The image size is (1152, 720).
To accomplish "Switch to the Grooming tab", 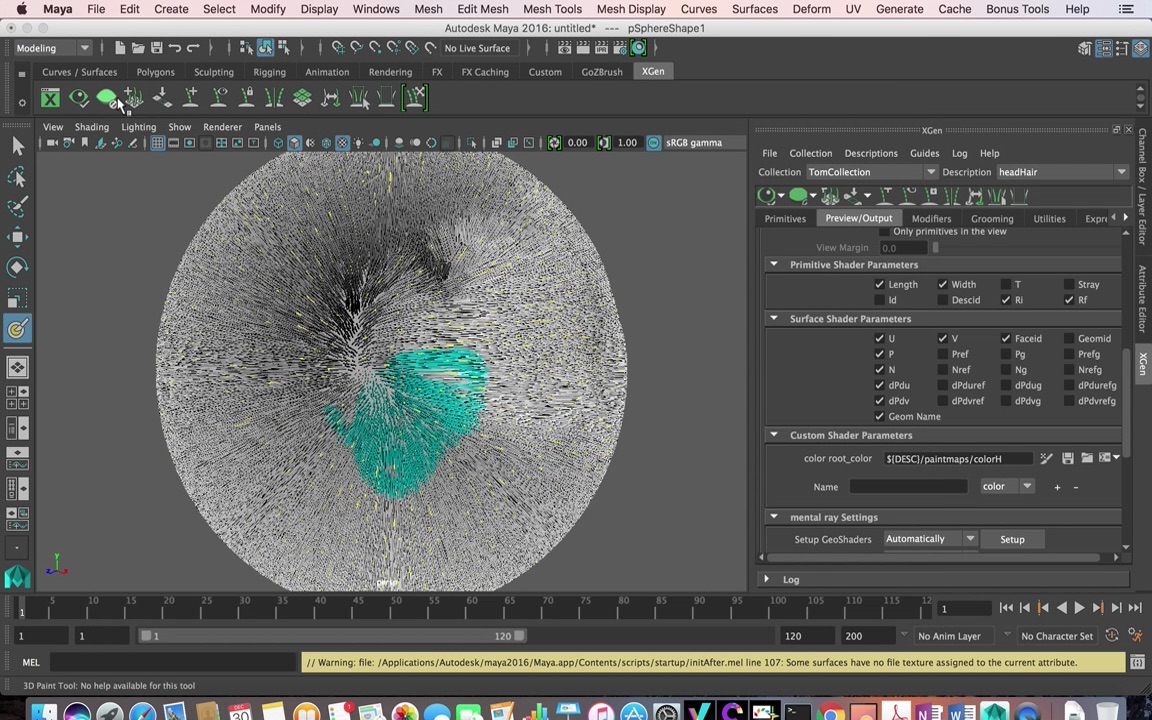I will [991, 219].
